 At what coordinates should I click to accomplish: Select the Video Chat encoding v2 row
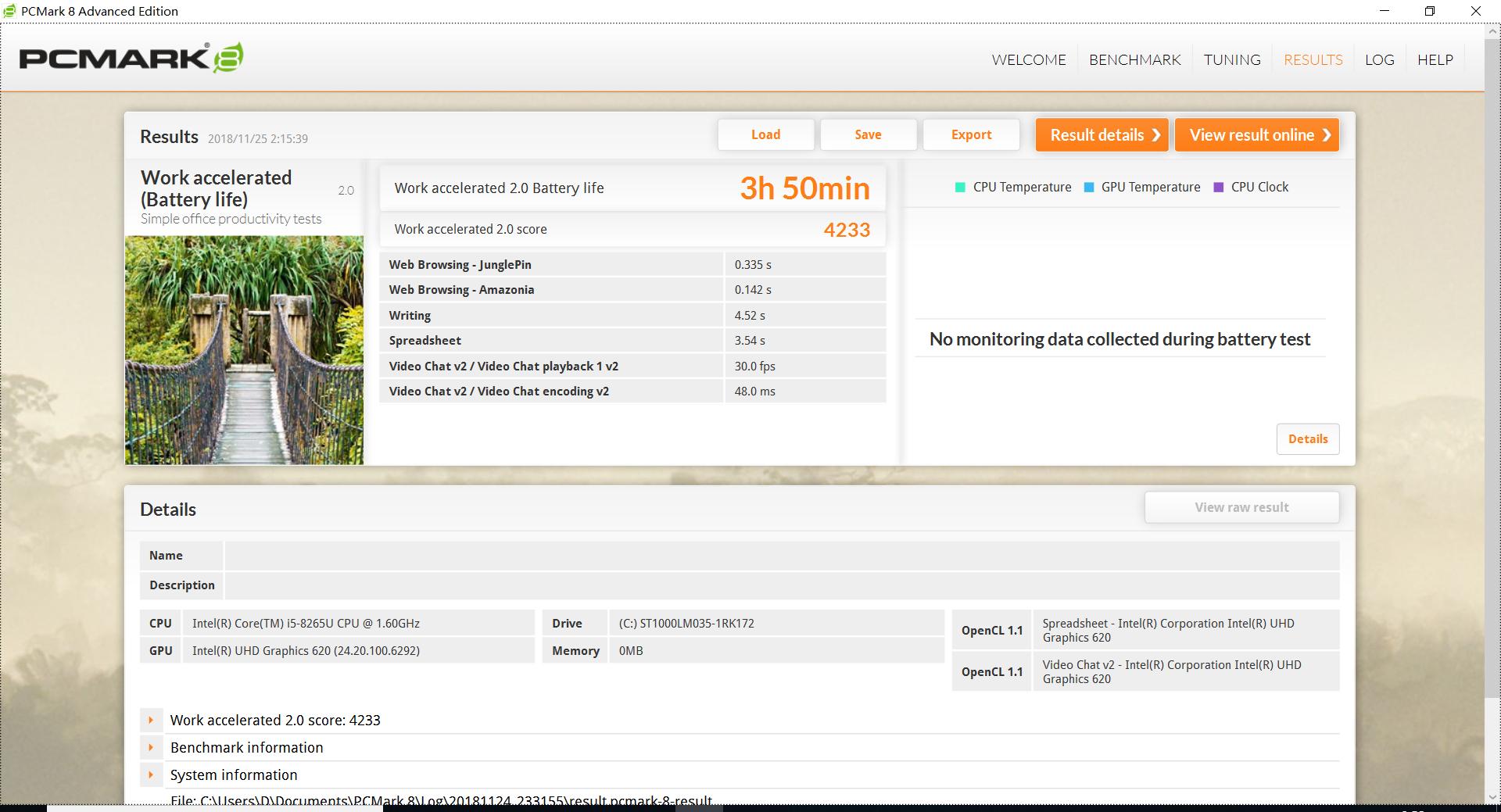tap(632, 391)
